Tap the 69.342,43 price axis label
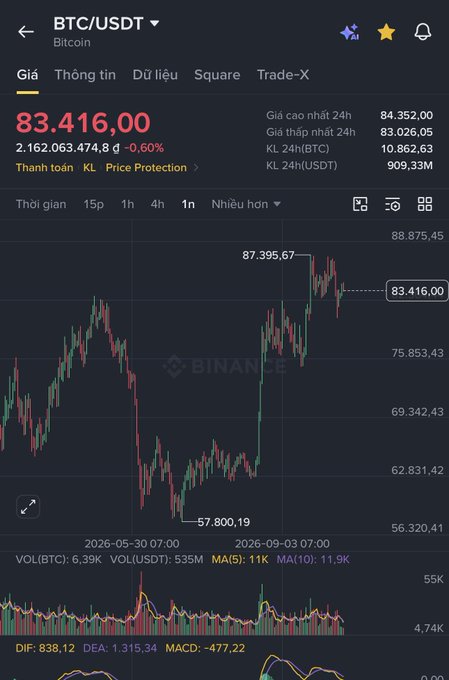 click(417, 412)
